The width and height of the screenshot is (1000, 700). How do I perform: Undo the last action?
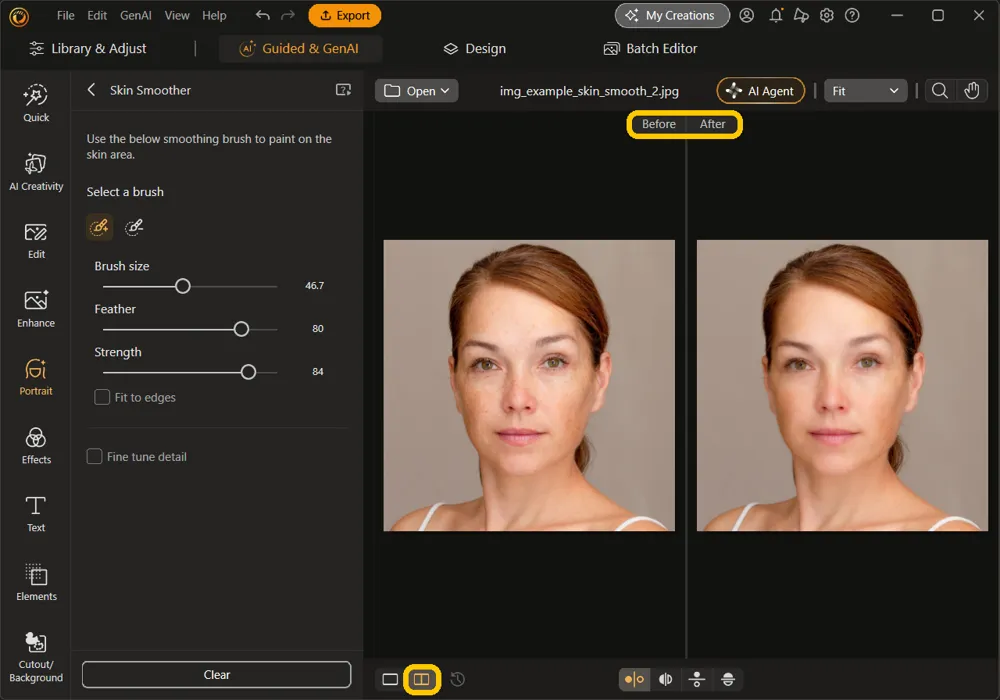coord(263,15)
